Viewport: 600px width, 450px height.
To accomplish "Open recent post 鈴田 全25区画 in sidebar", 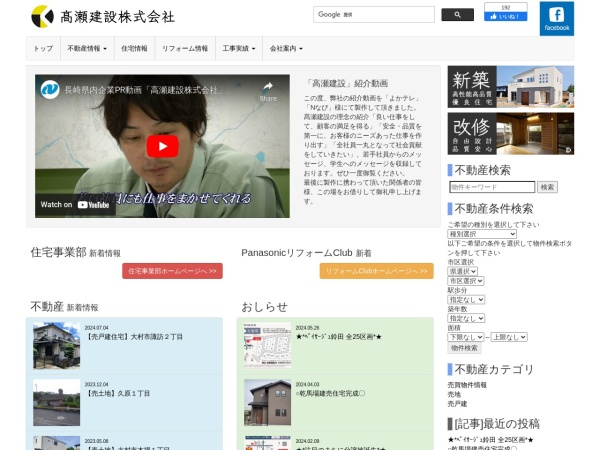I will coord(490,440).
